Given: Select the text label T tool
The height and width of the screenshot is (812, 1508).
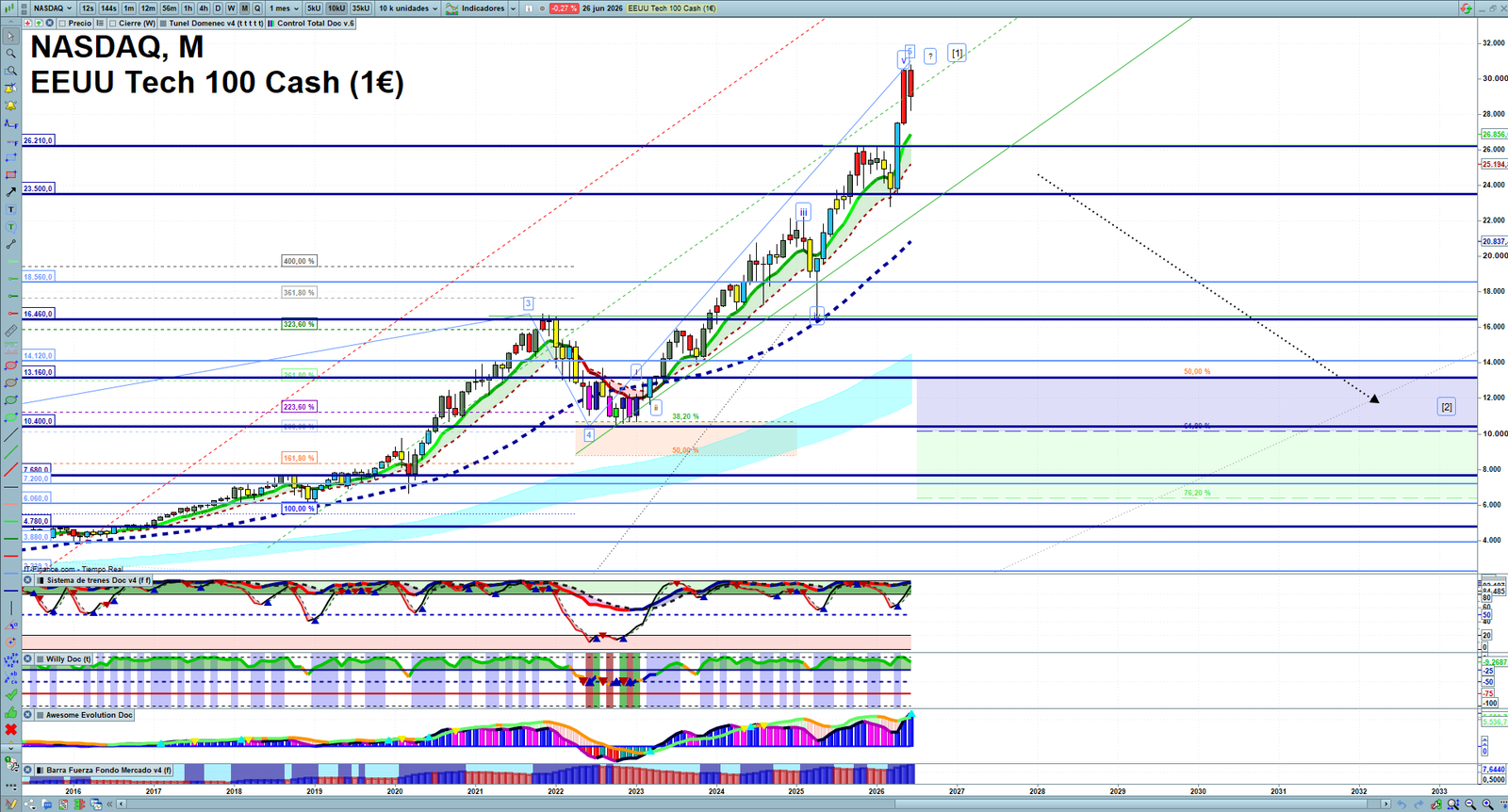Looking at the screenshot, I should point(10,210).
